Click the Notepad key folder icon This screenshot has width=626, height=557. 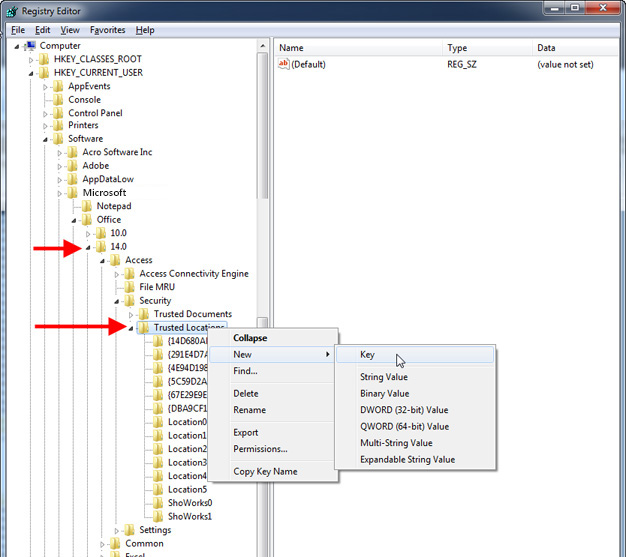click(86, 206)
